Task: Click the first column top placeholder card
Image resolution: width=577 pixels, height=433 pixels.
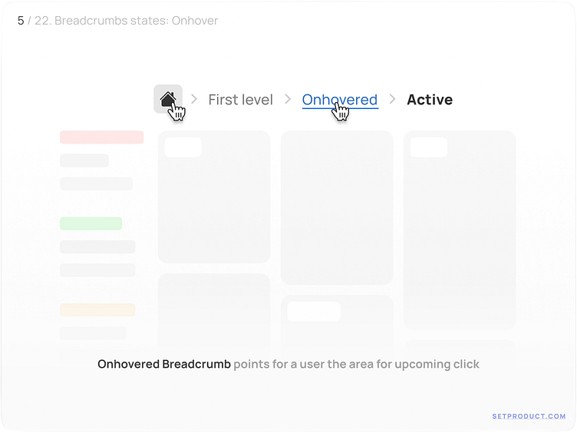Action: (x=214, y=197)
